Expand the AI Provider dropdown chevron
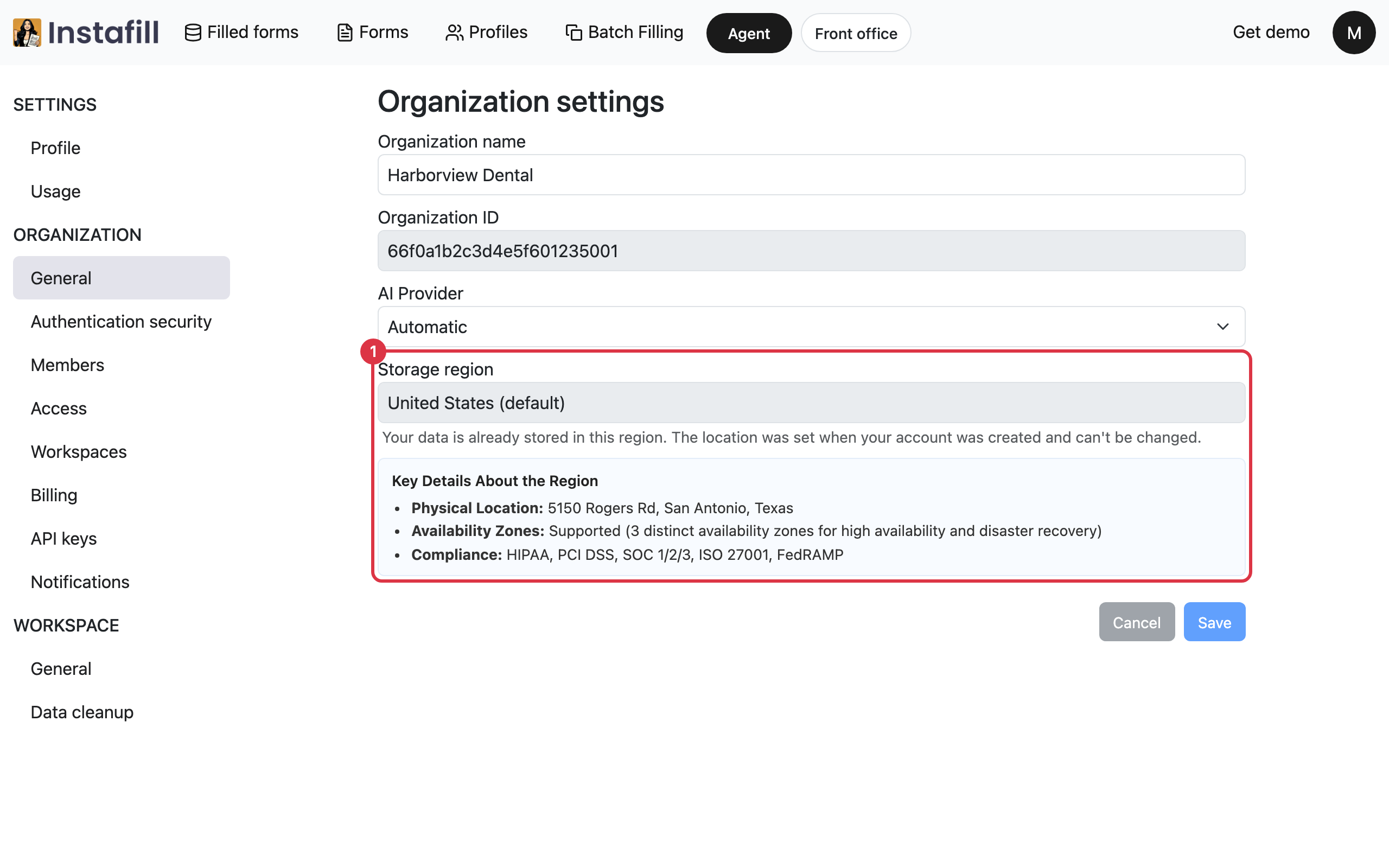 tap(1222, 327)
